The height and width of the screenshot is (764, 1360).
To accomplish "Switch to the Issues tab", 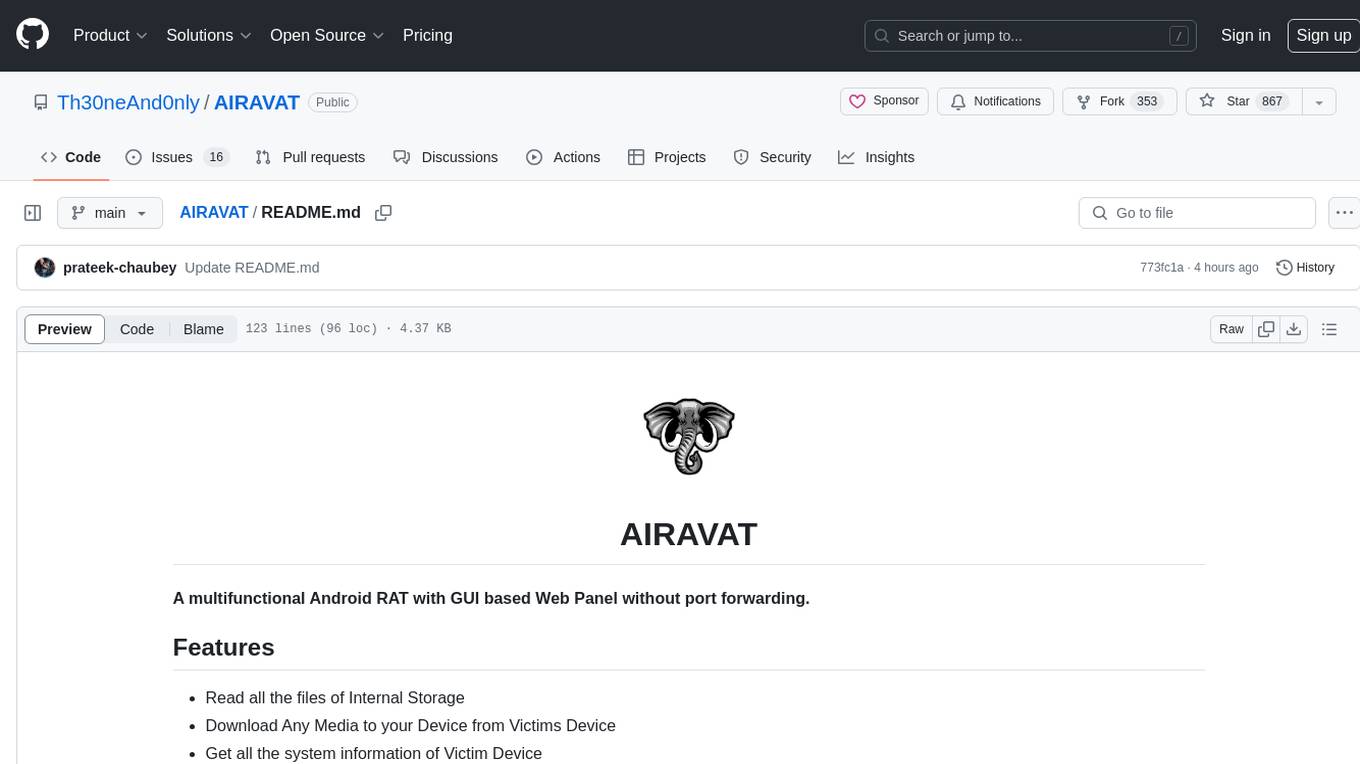I will pyautogui.click(x=177, y=157).
